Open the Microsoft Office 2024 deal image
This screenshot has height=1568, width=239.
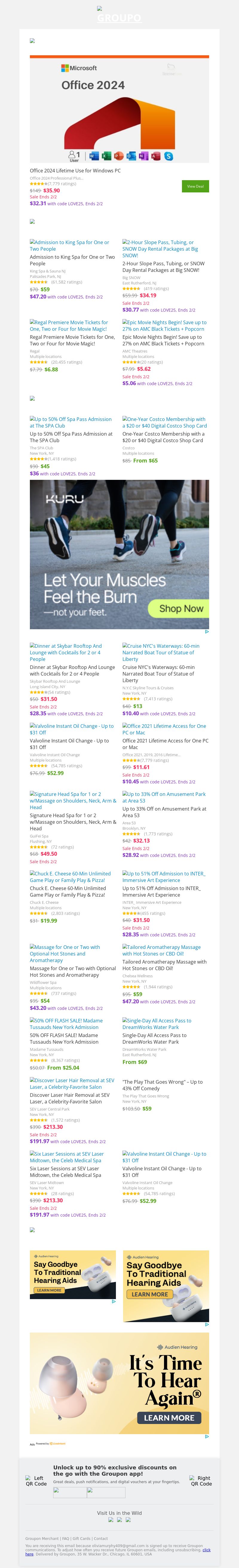click(x=119, y=109)
